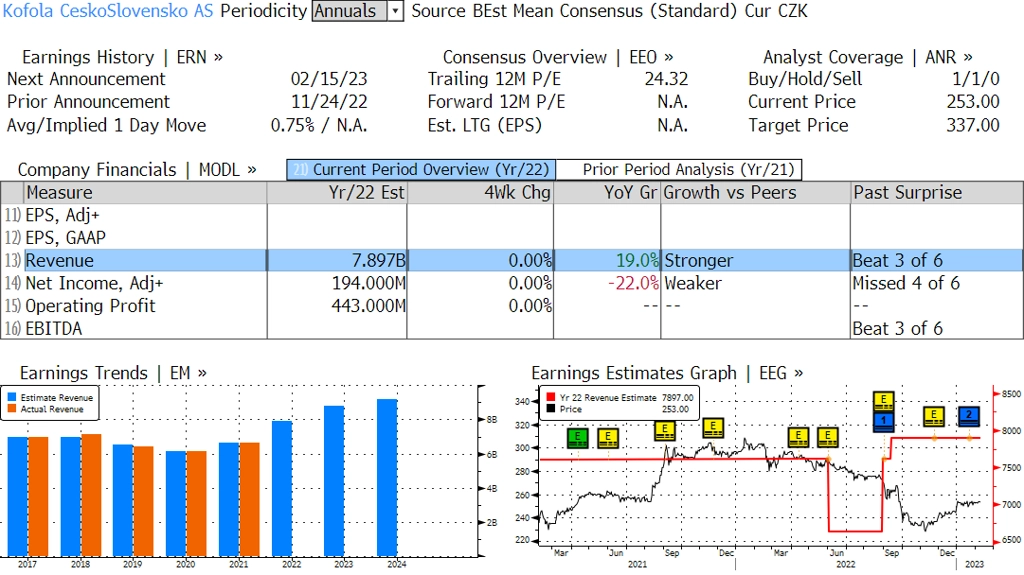Click Beat 3 of 6 in EBITDA row
1024x575 pixels.
tap(898, 329)
